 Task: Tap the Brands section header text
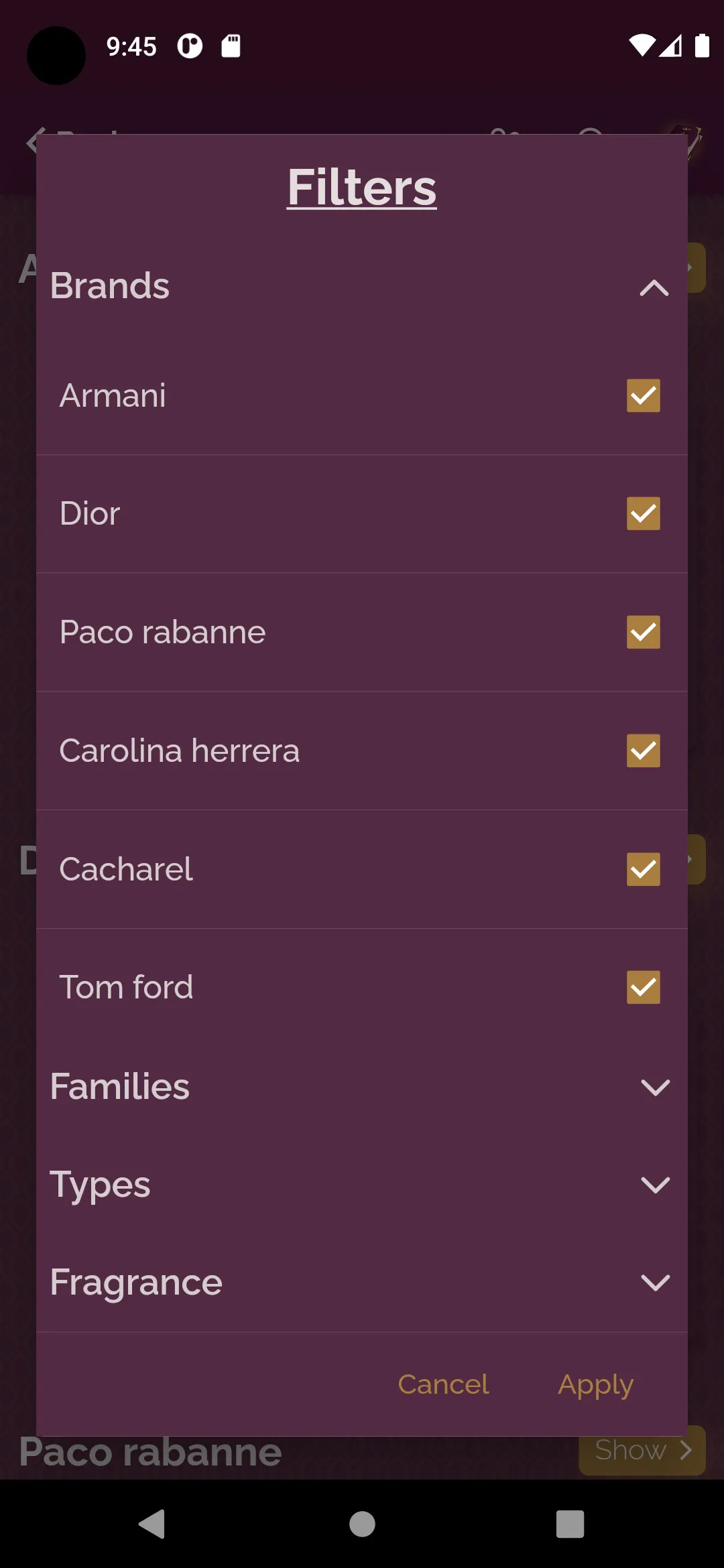click(110, 285)
